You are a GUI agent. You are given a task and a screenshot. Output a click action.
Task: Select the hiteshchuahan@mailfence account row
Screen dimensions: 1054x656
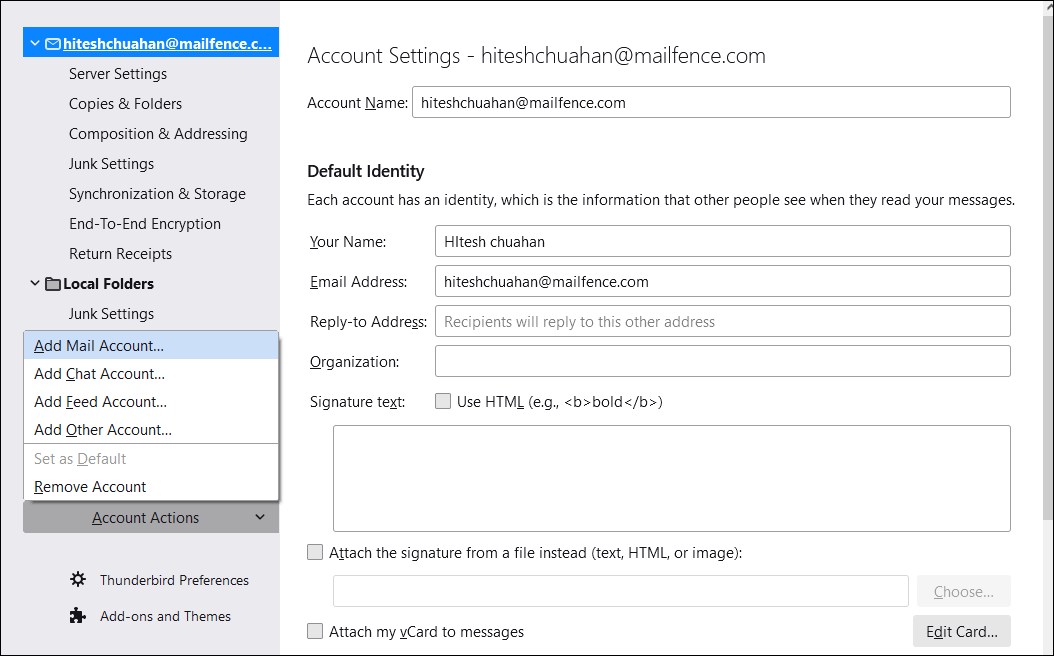[x=151, y=42]
